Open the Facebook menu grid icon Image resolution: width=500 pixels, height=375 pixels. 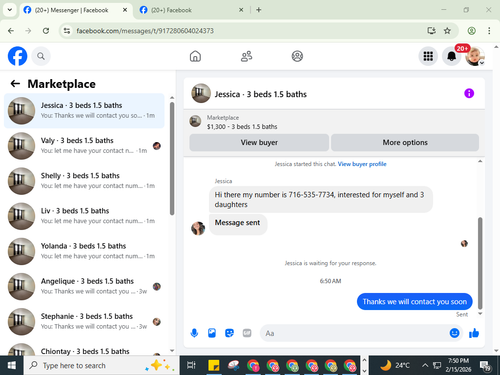click(428, 56)
